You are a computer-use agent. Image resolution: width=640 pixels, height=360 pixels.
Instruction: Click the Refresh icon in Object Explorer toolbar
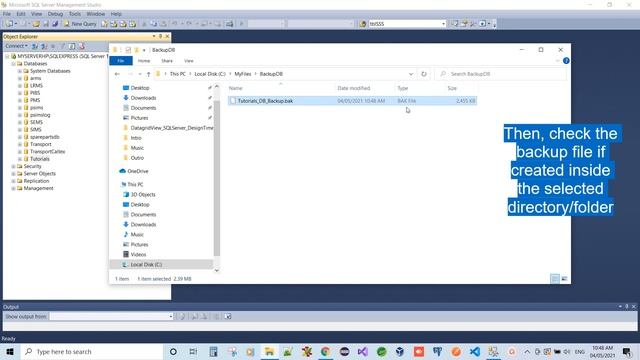point(72,46)
